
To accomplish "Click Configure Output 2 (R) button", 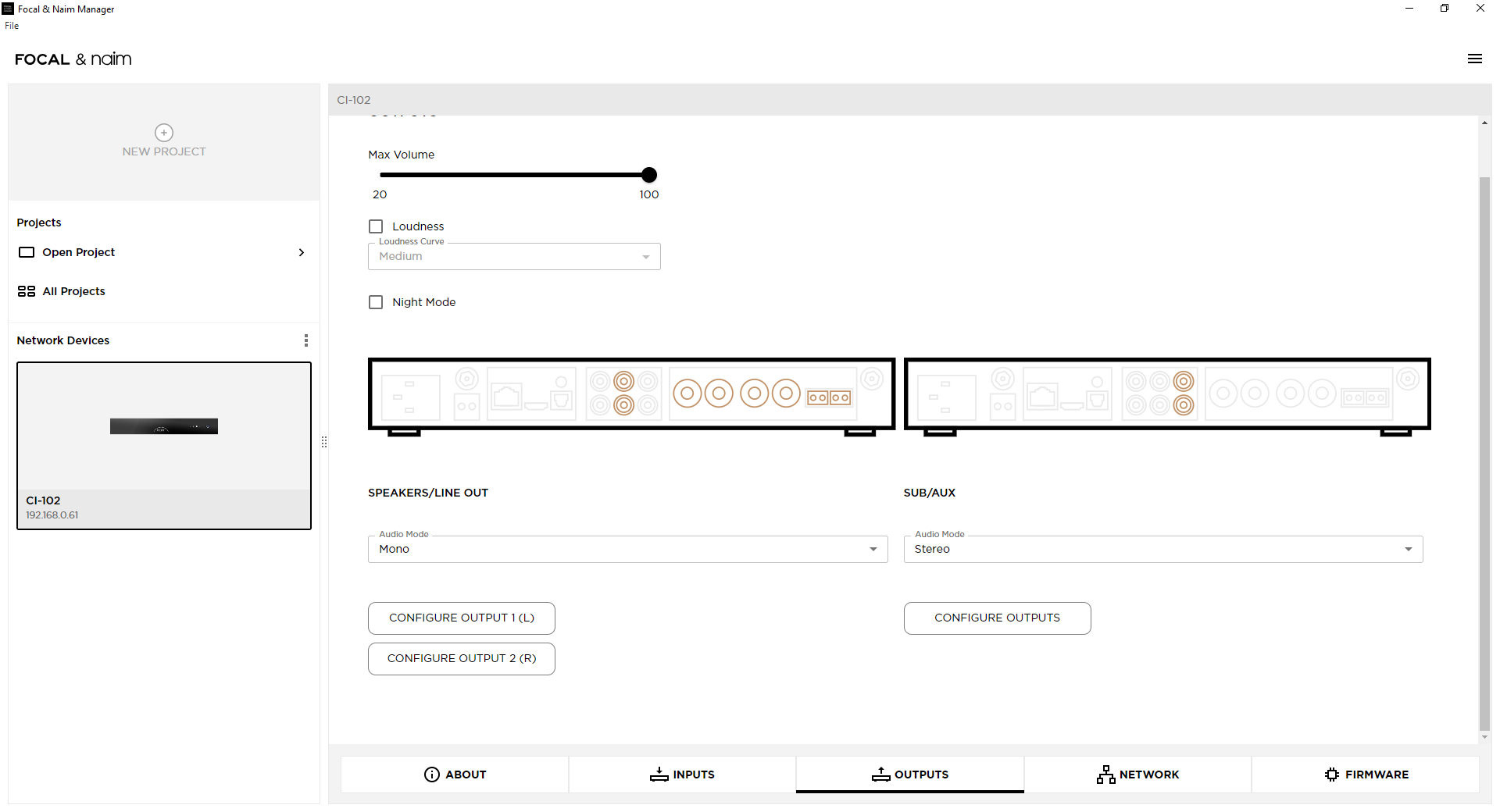I will (461, 659).
